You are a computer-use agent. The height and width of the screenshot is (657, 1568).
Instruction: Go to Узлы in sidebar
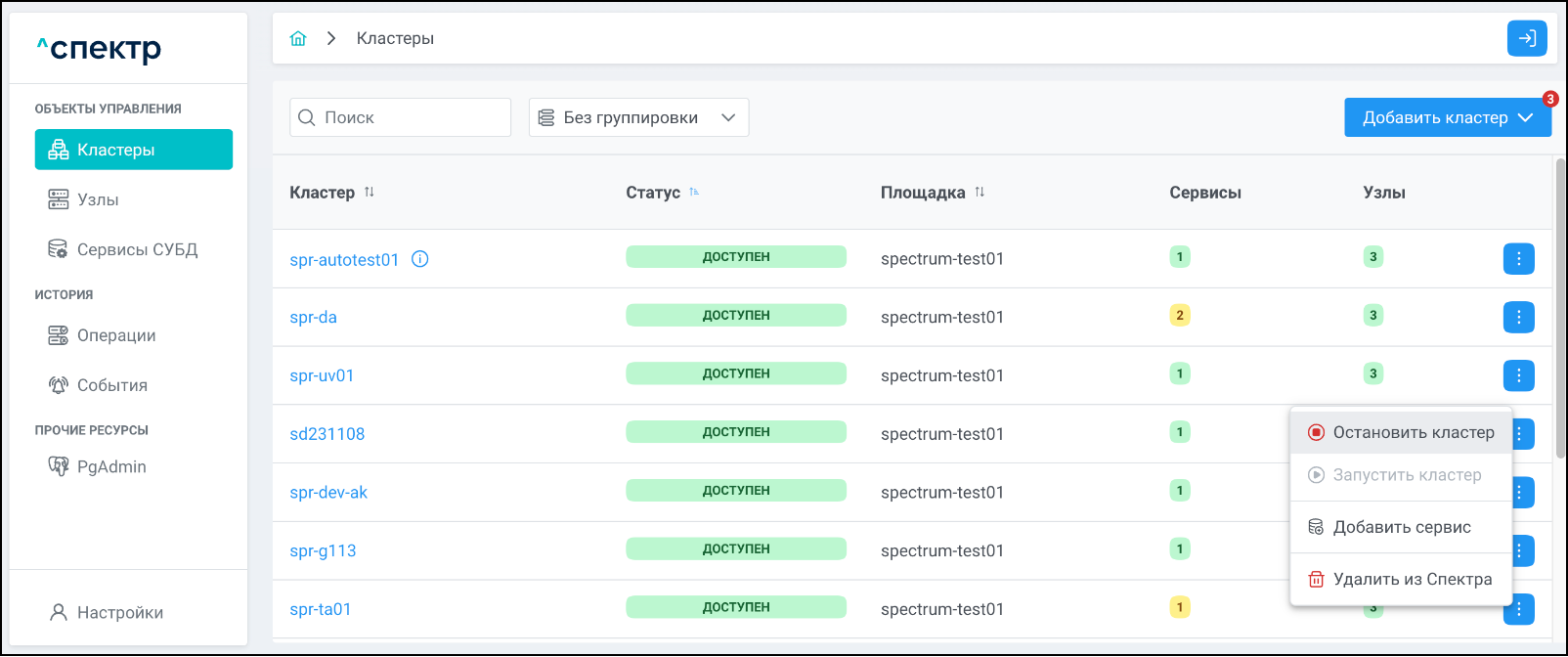[x=98, y=199]
